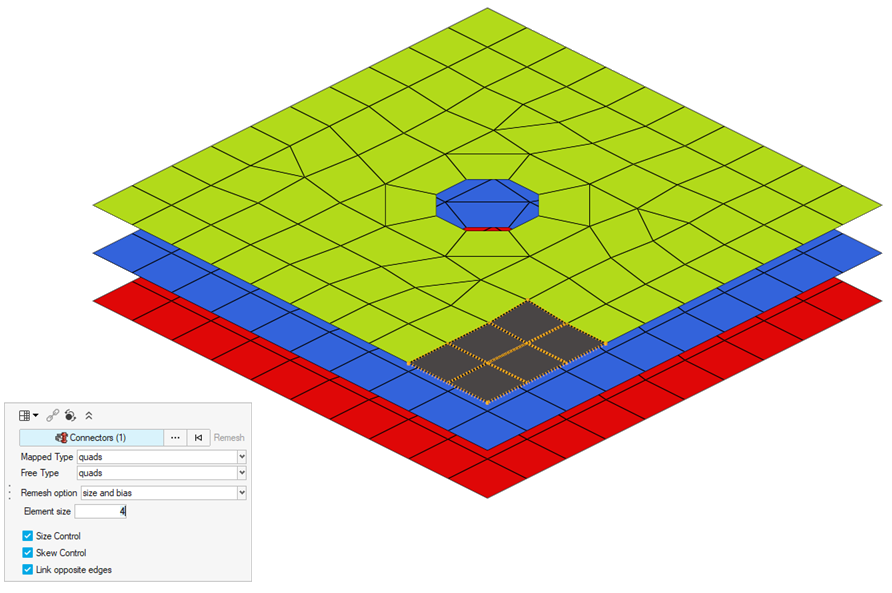892x593 pixels.
Task: Uncheck the Skew Control checkbox
Action: pos(27,553)
